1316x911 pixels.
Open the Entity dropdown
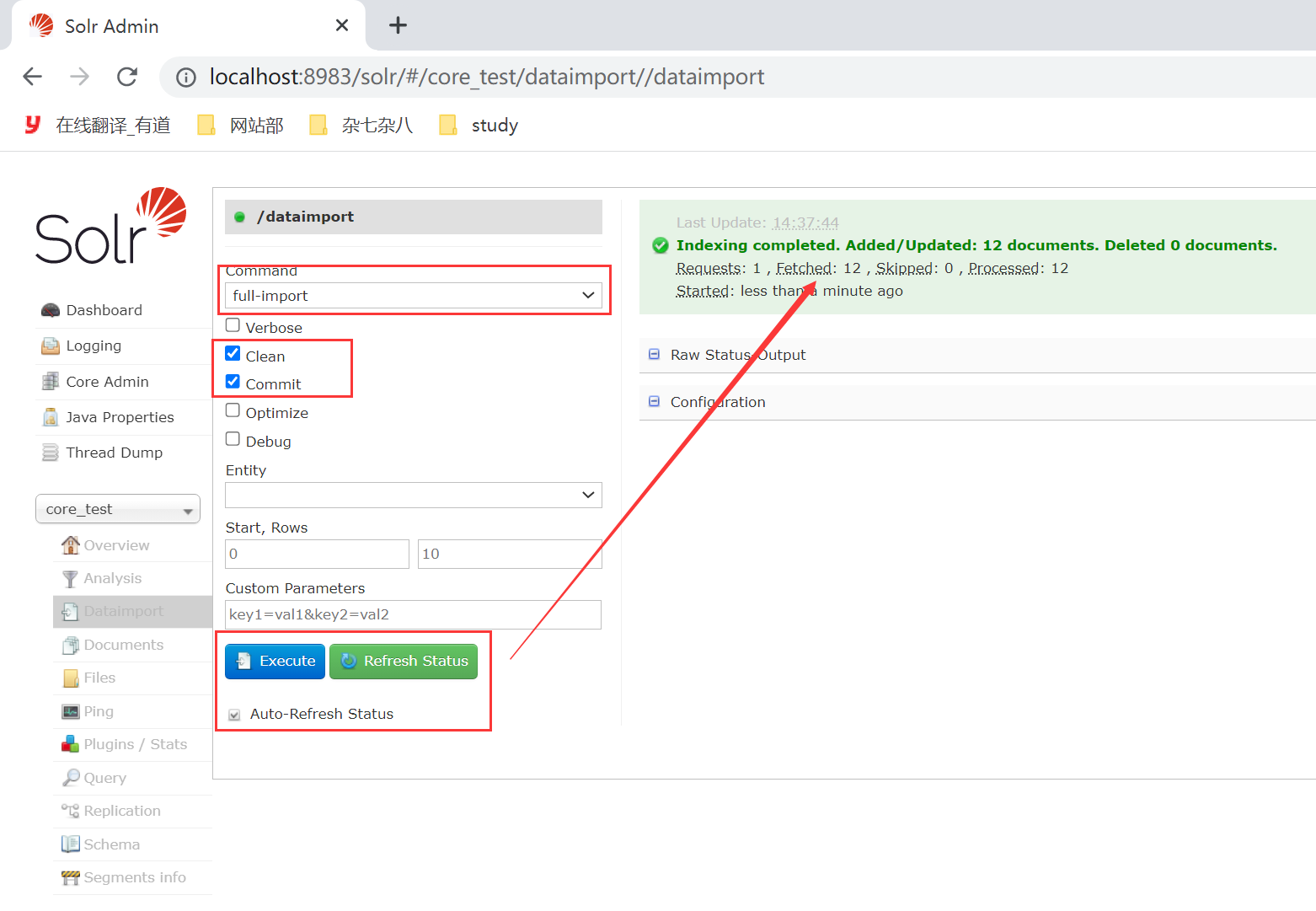click(414, 495)
